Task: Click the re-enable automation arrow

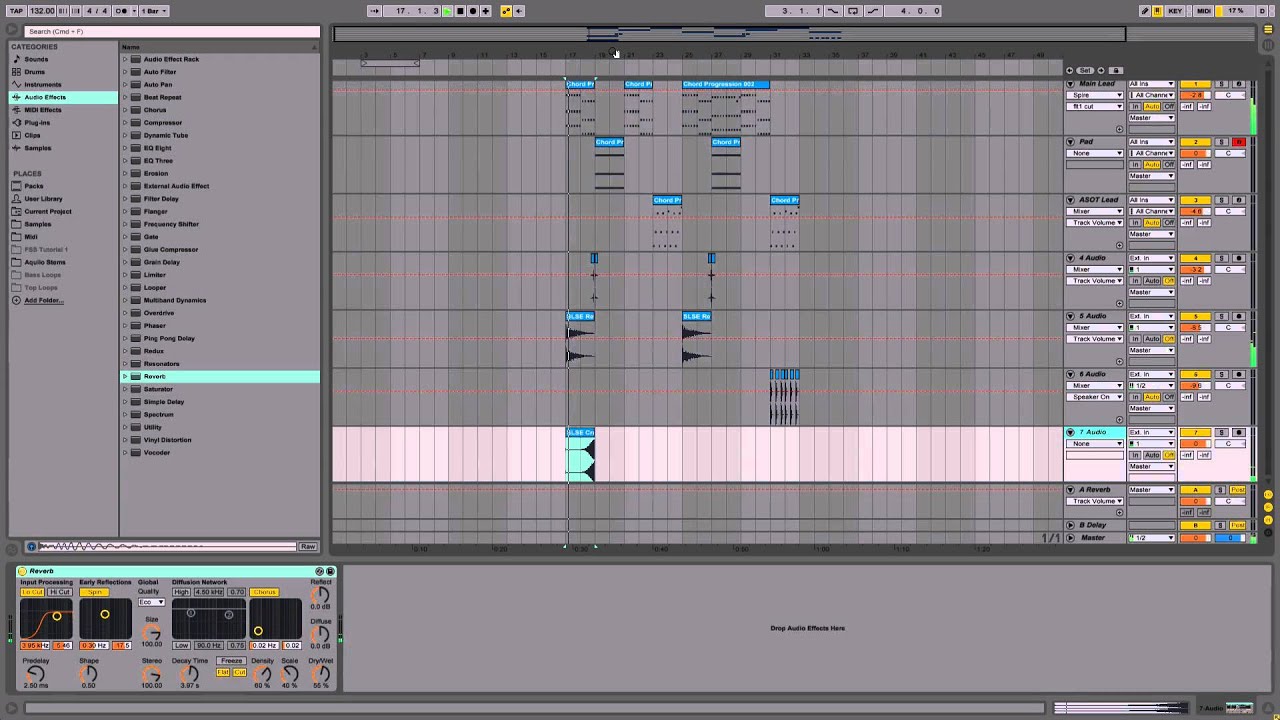Action: pos(519,11)
